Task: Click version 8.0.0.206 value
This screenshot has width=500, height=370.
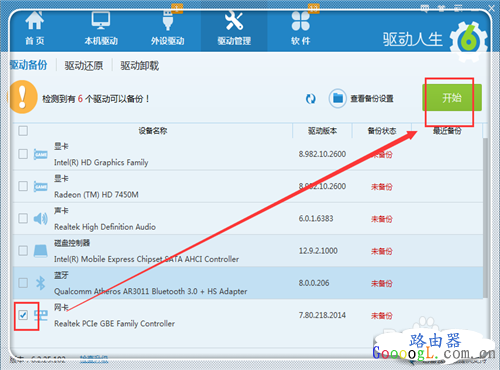Action: coord(314,283)
